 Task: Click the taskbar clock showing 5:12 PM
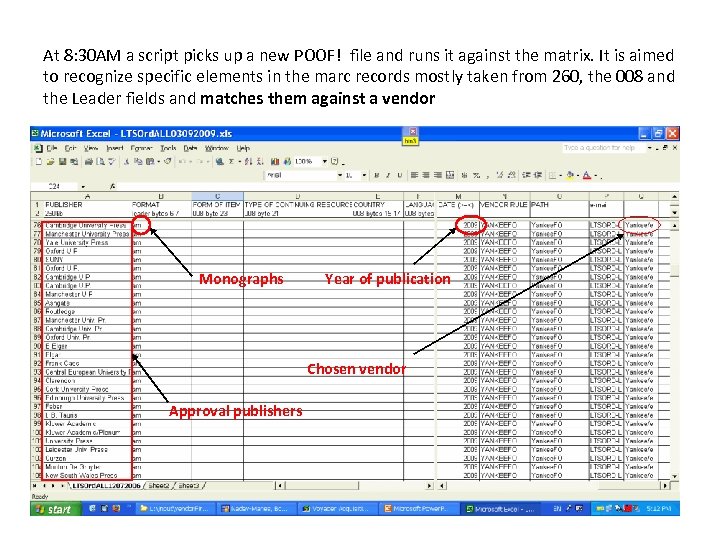(658, 509)
